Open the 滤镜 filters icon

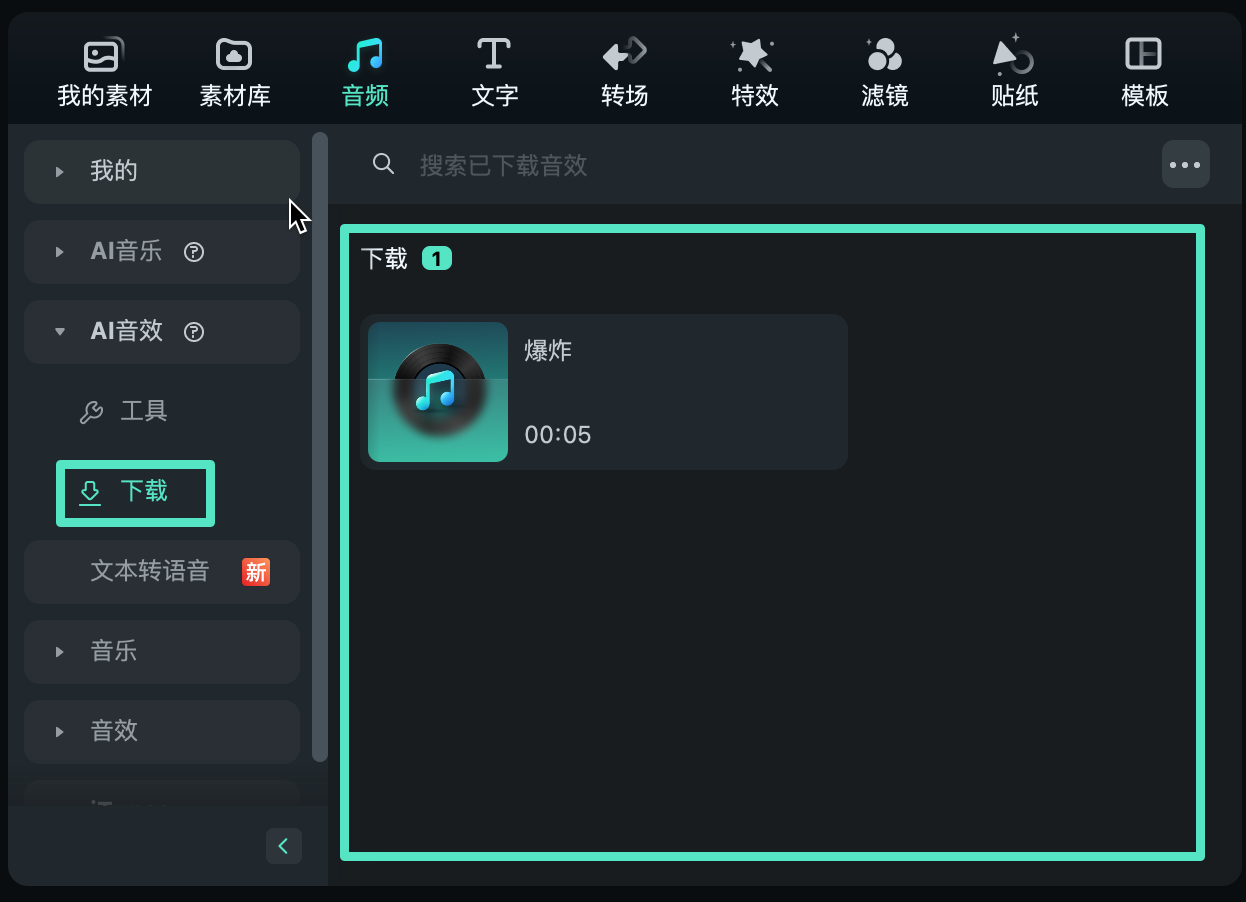click(x=884, y=56)
